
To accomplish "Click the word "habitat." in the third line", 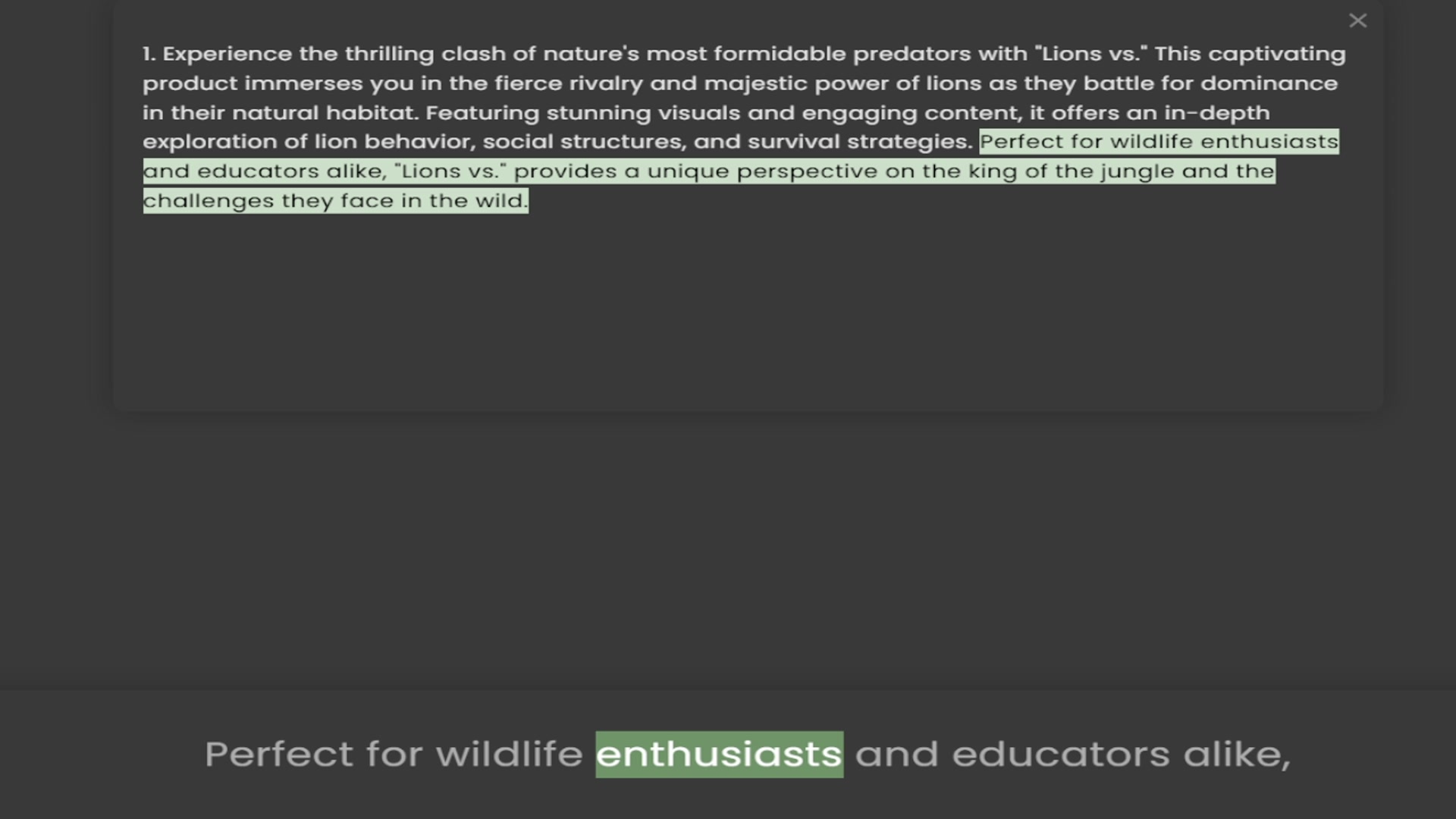I will pos(372,113).
